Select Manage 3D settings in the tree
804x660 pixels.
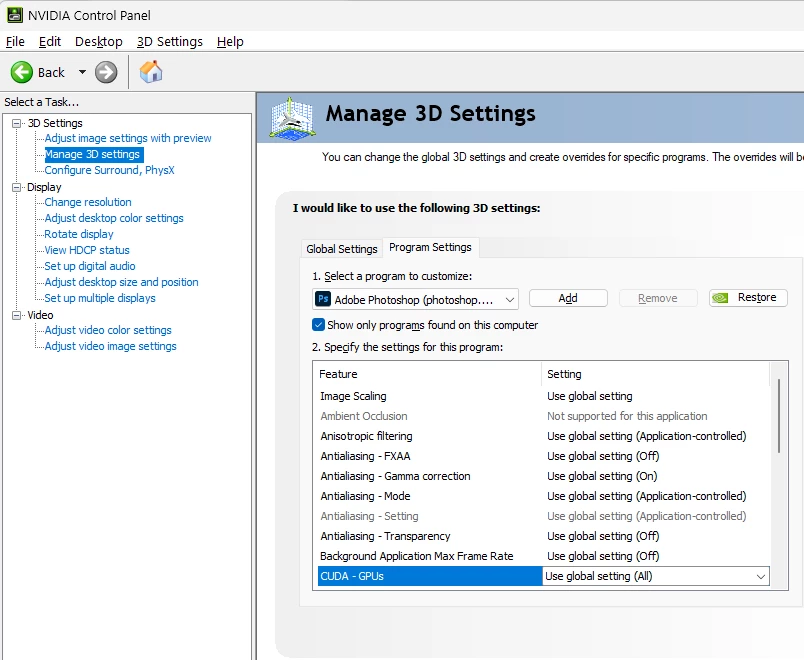pos(92,154)
